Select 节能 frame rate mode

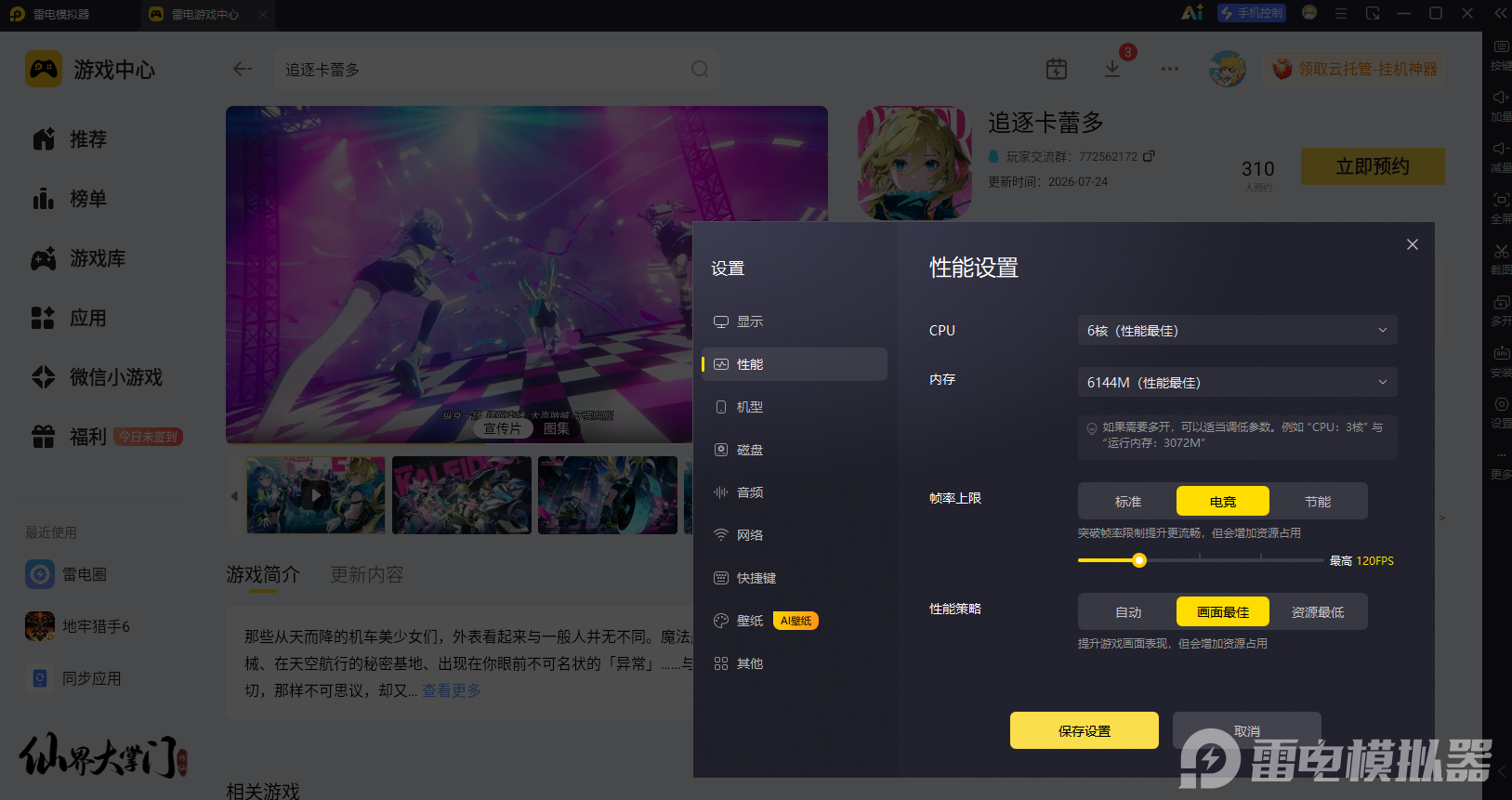[x=1318, y=502]
